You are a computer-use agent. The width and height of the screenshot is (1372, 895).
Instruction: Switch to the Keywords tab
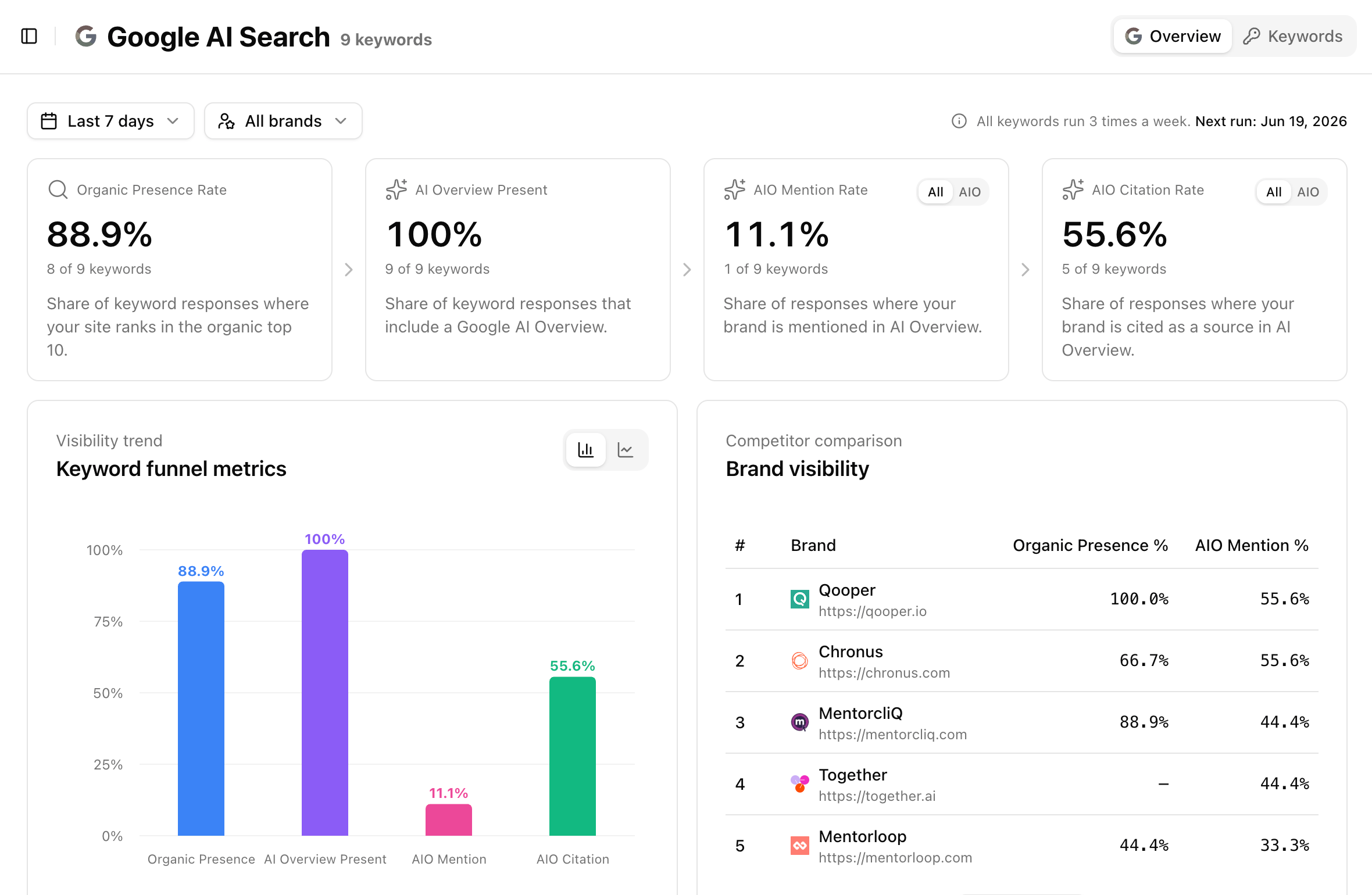click(x=1293, y=36)
